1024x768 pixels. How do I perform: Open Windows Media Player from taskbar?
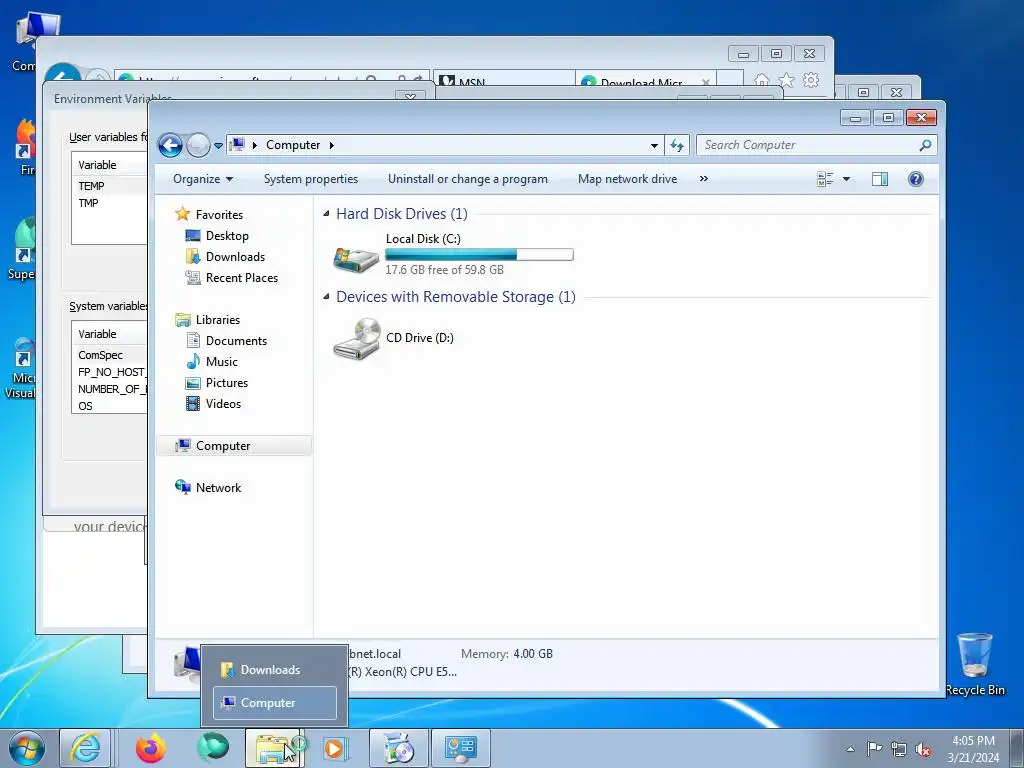pyautogui.click(x=336, y=748)
